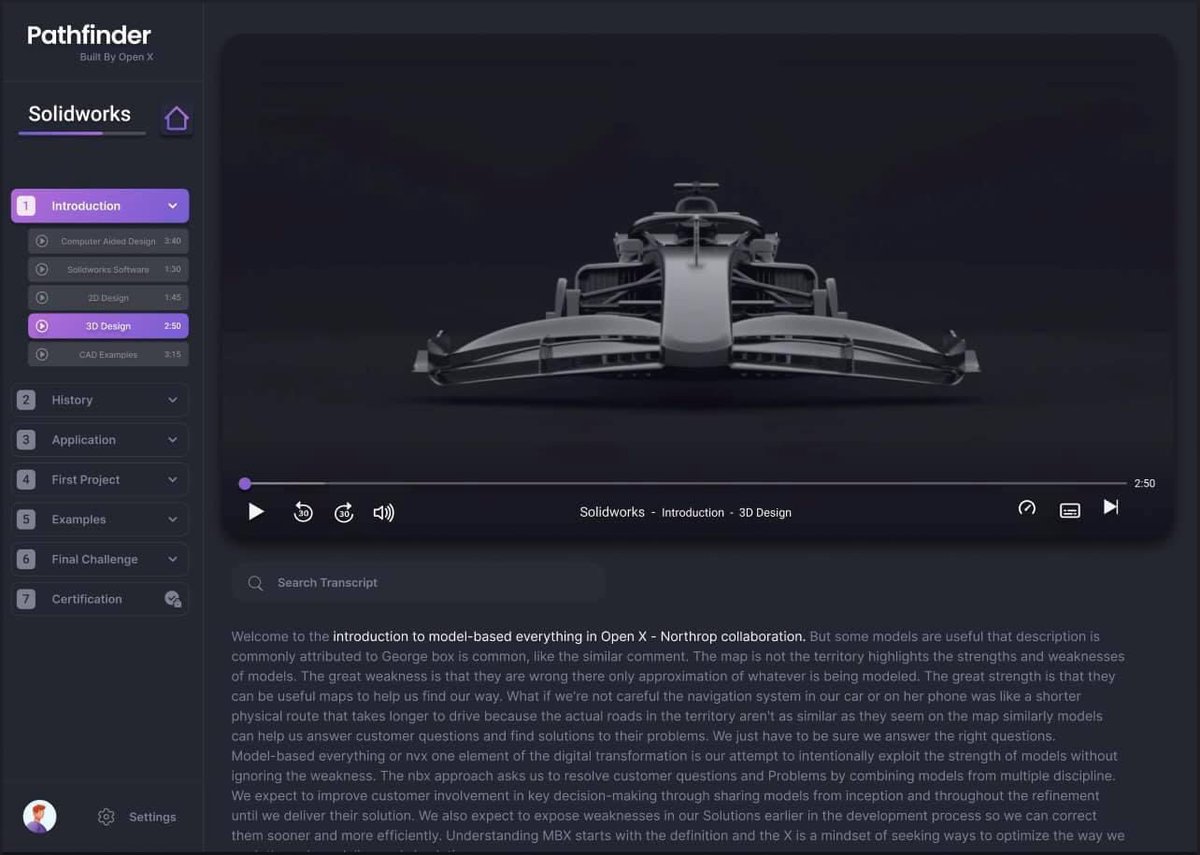Select the 3D Design lesson

108,326
